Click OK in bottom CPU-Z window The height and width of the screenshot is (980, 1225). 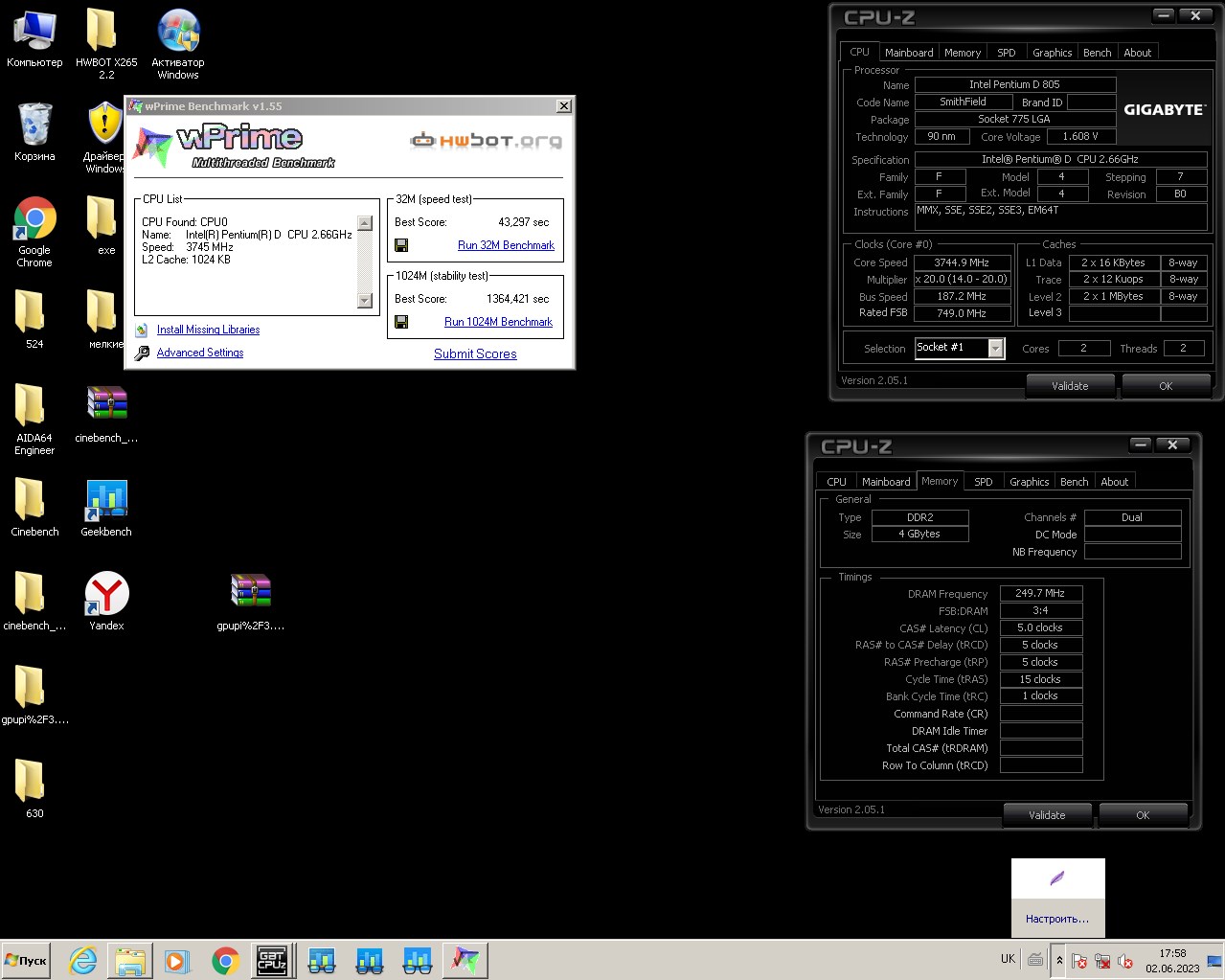(x=1143, y=815)
